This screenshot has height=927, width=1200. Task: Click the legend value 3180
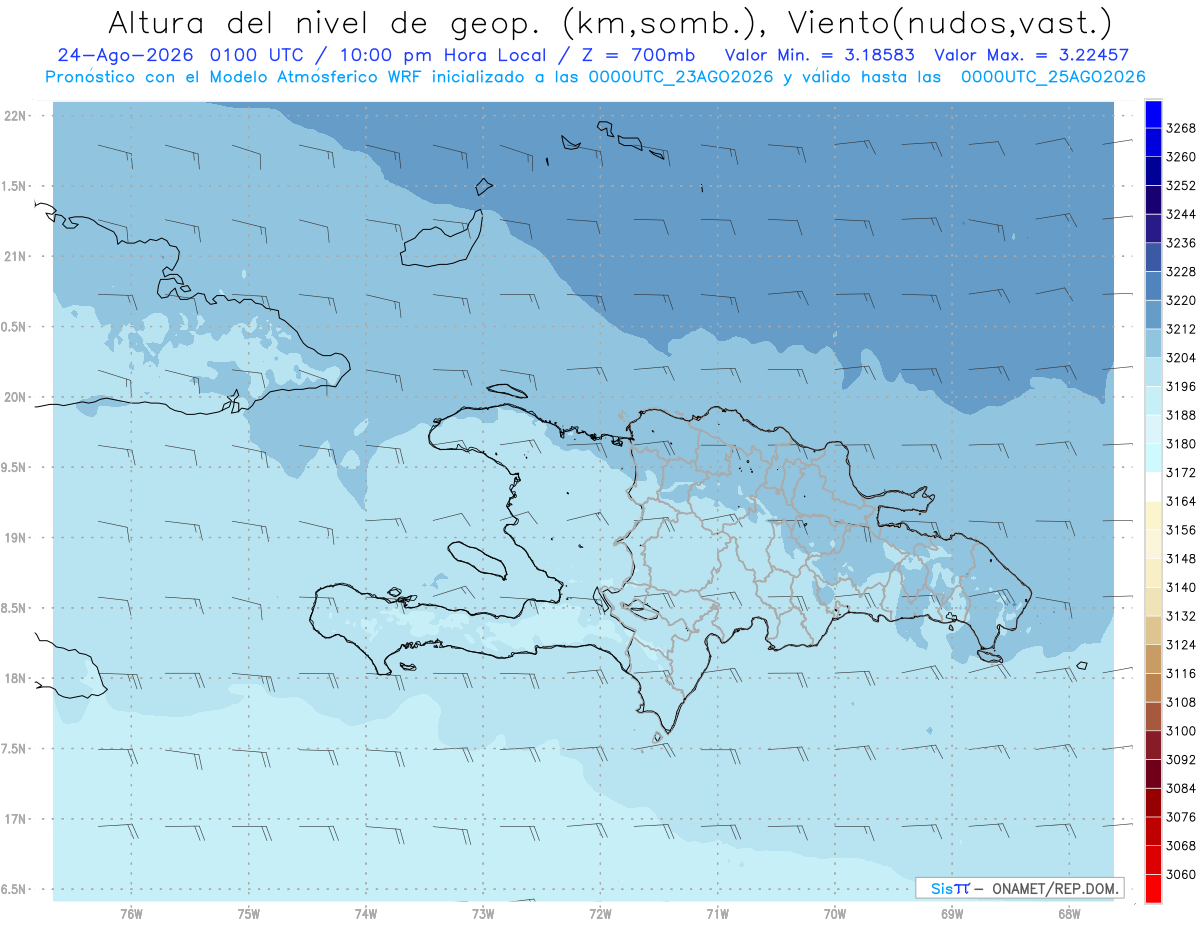click(1180, 443)
